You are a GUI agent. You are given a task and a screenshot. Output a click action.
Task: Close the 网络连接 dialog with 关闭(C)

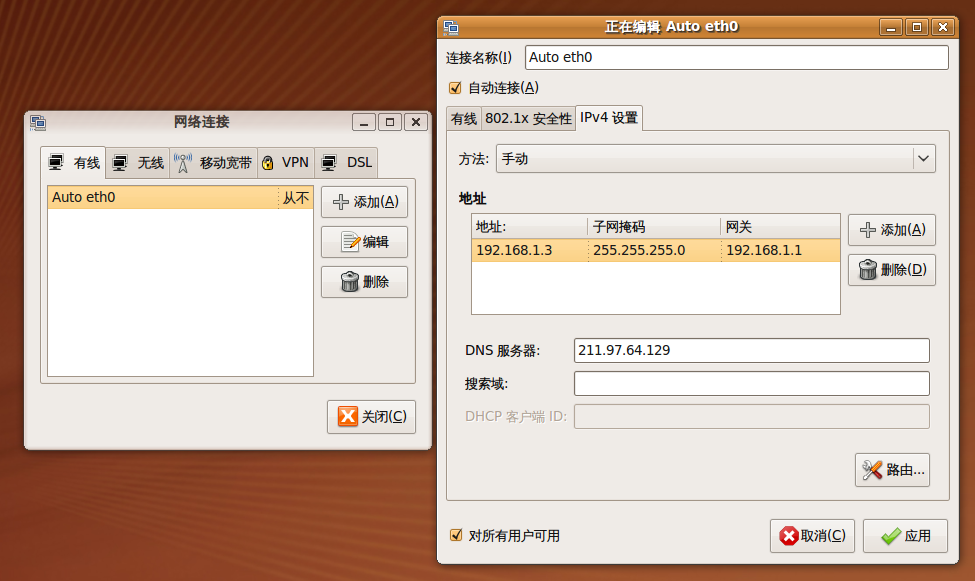point(371,417)
